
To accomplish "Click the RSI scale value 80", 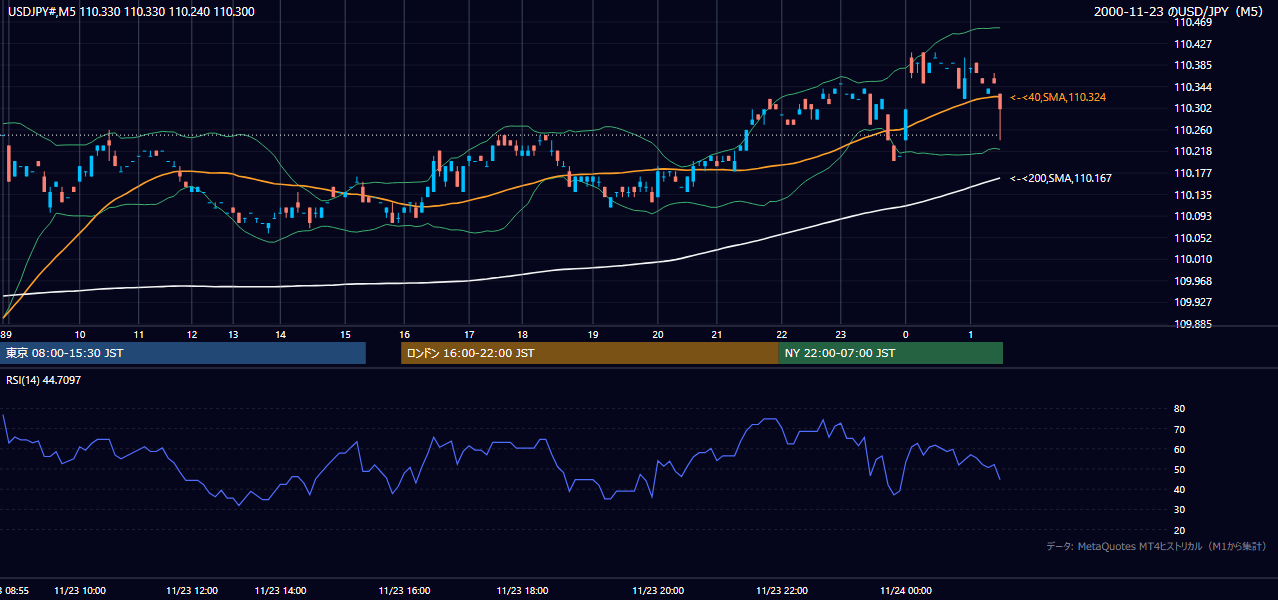I will click(x=1179, y=409).
